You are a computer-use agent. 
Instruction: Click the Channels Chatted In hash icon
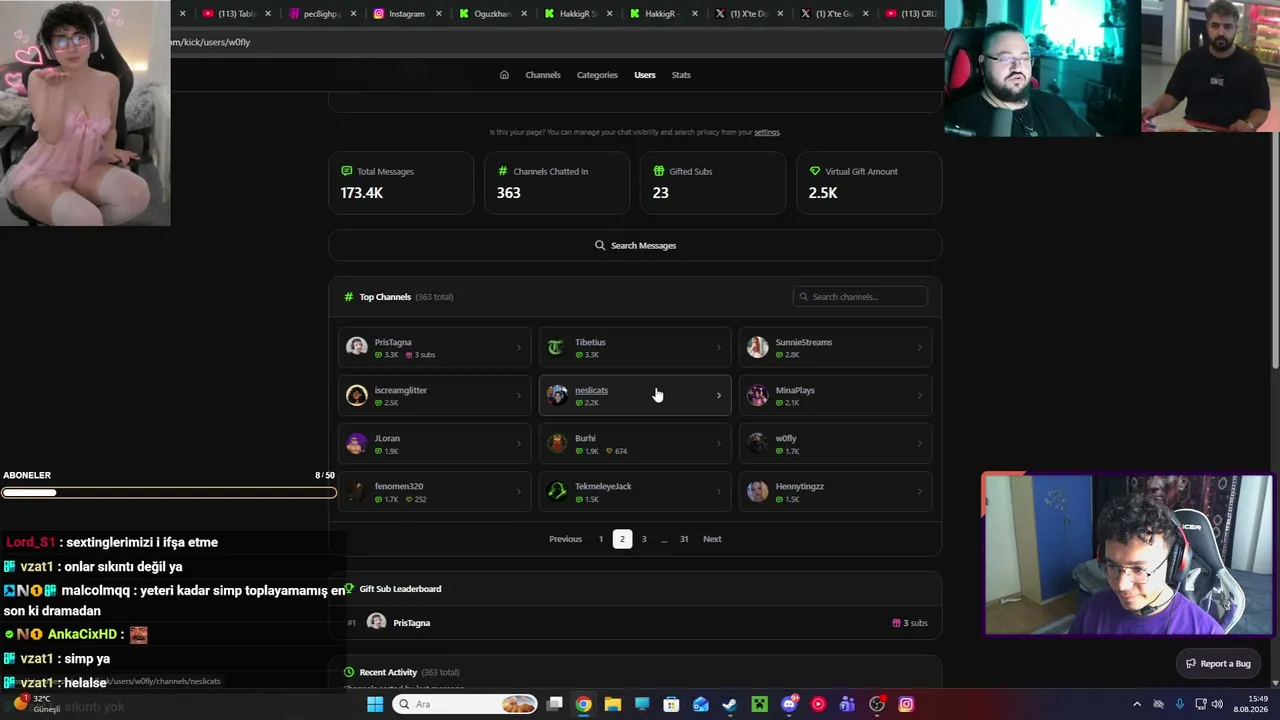(502, 171)
